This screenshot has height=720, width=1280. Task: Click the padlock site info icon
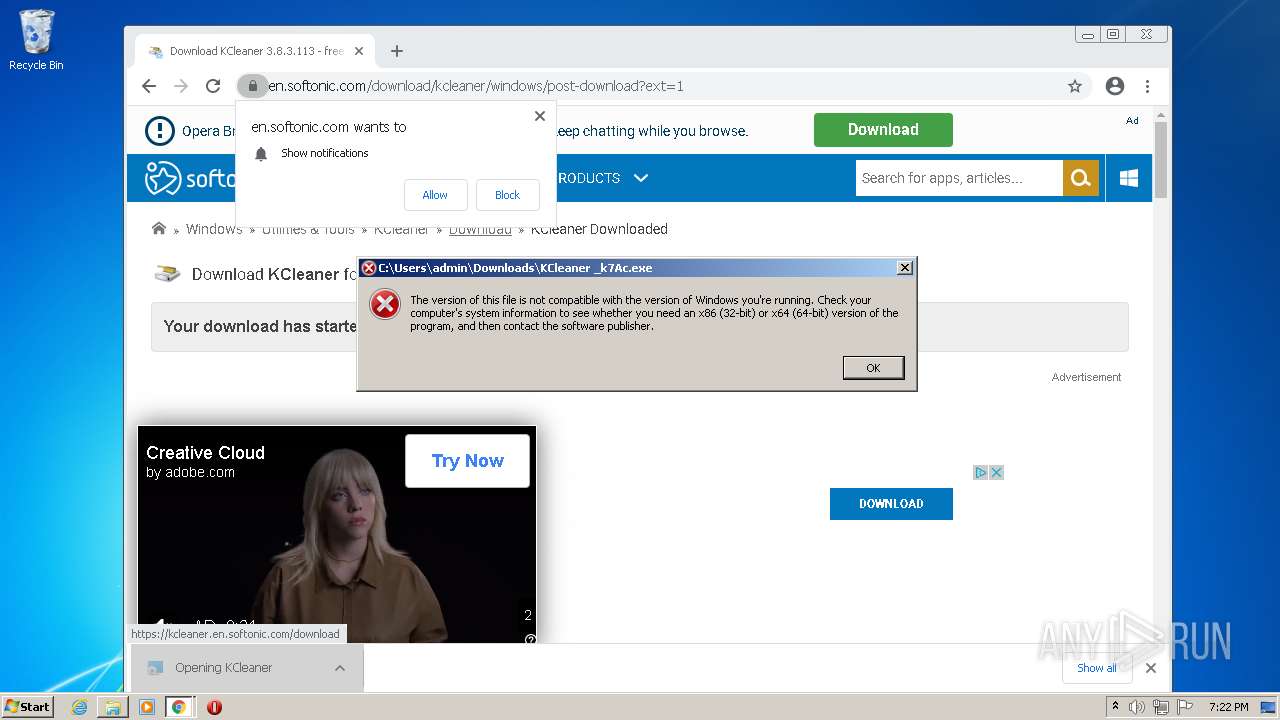[252, 86]
